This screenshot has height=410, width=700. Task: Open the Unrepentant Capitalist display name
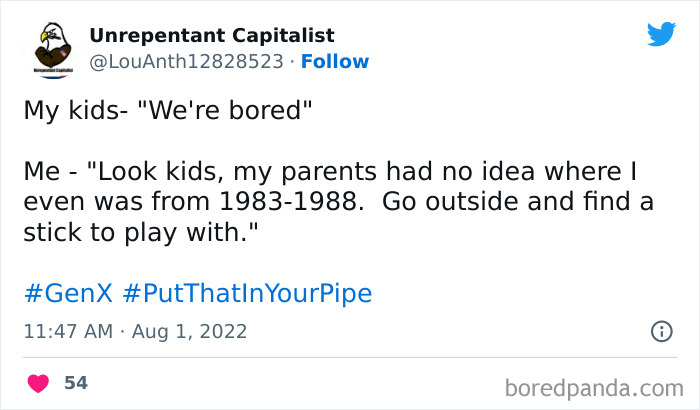pyautogui.click(x=212, y=36)
